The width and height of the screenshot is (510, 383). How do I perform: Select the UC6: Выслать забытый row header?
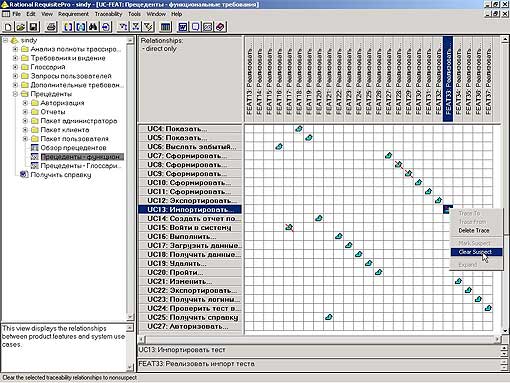(190, 147)
